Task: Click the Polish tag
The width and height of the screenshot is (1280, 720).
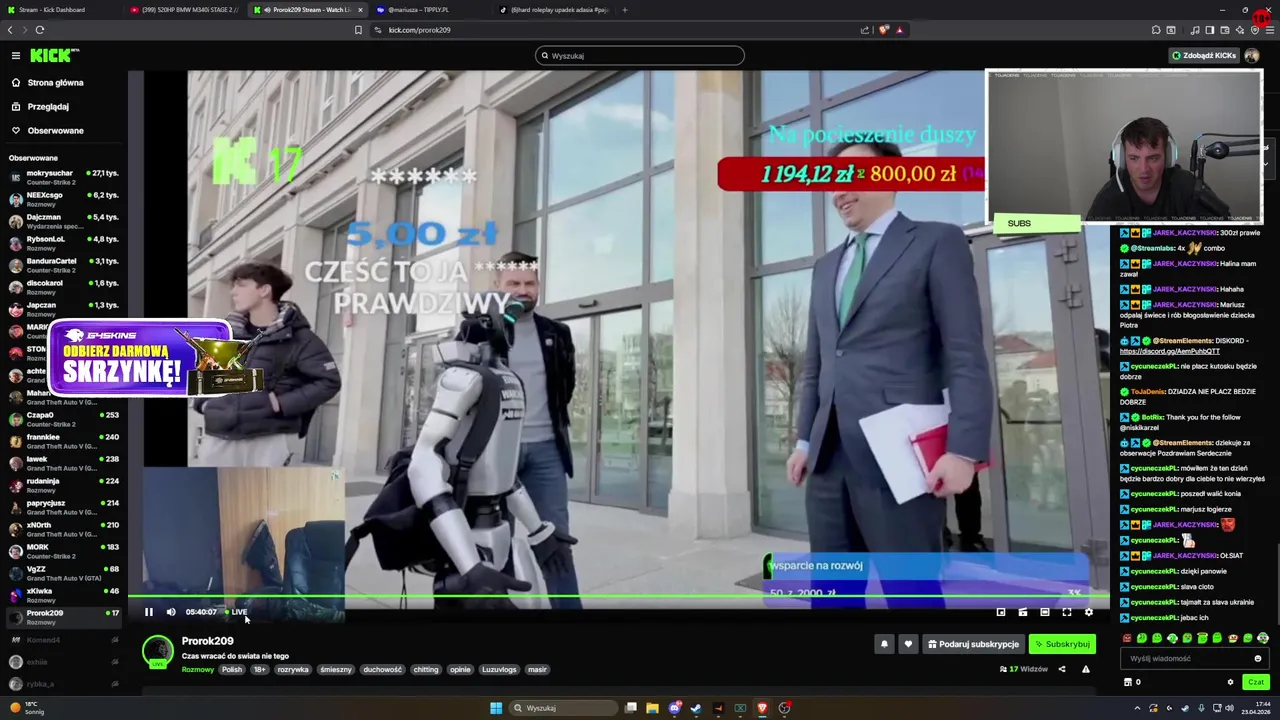Action: click(232, 670)
